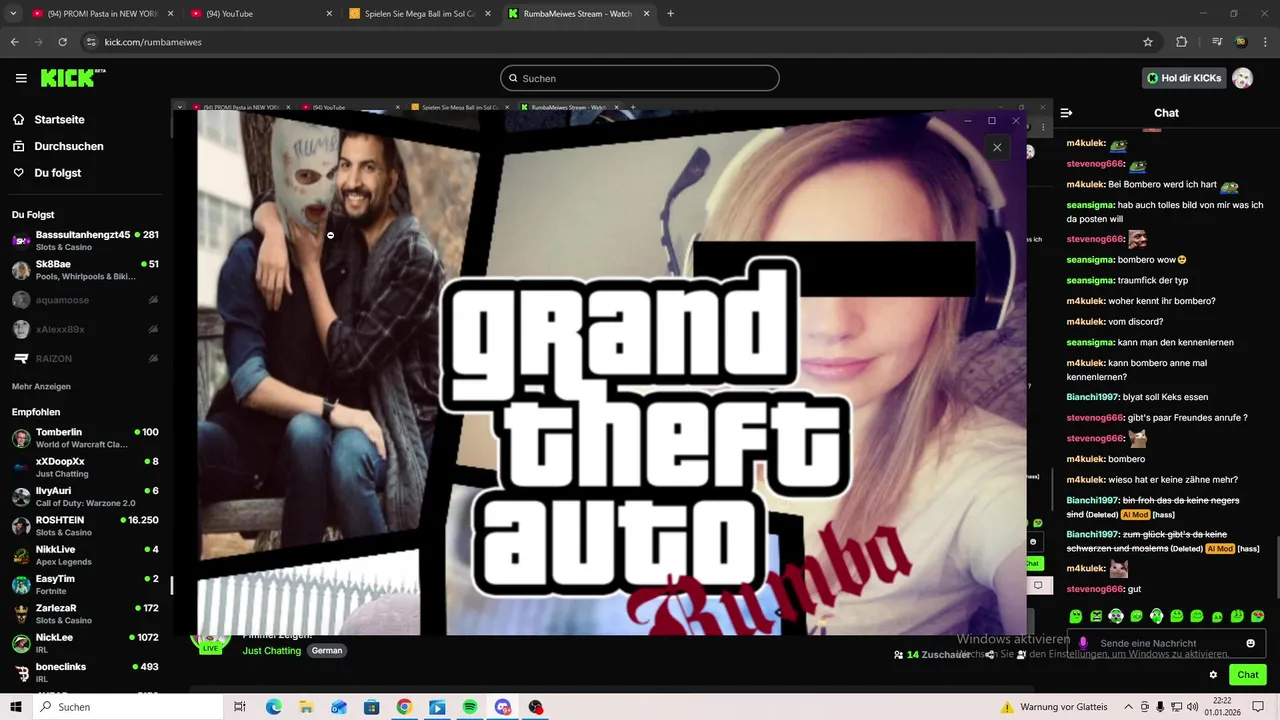Collapse the chat panel with arrow icon
The image size is (1280, 720).
pyautogui.click(x=1066, y=113)
